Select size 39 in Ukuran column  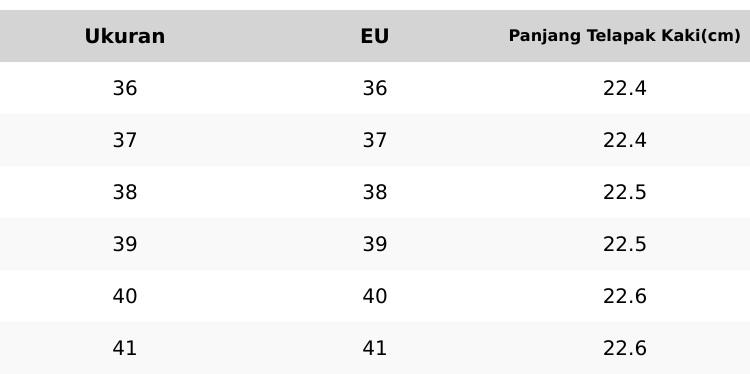(125, 244)
